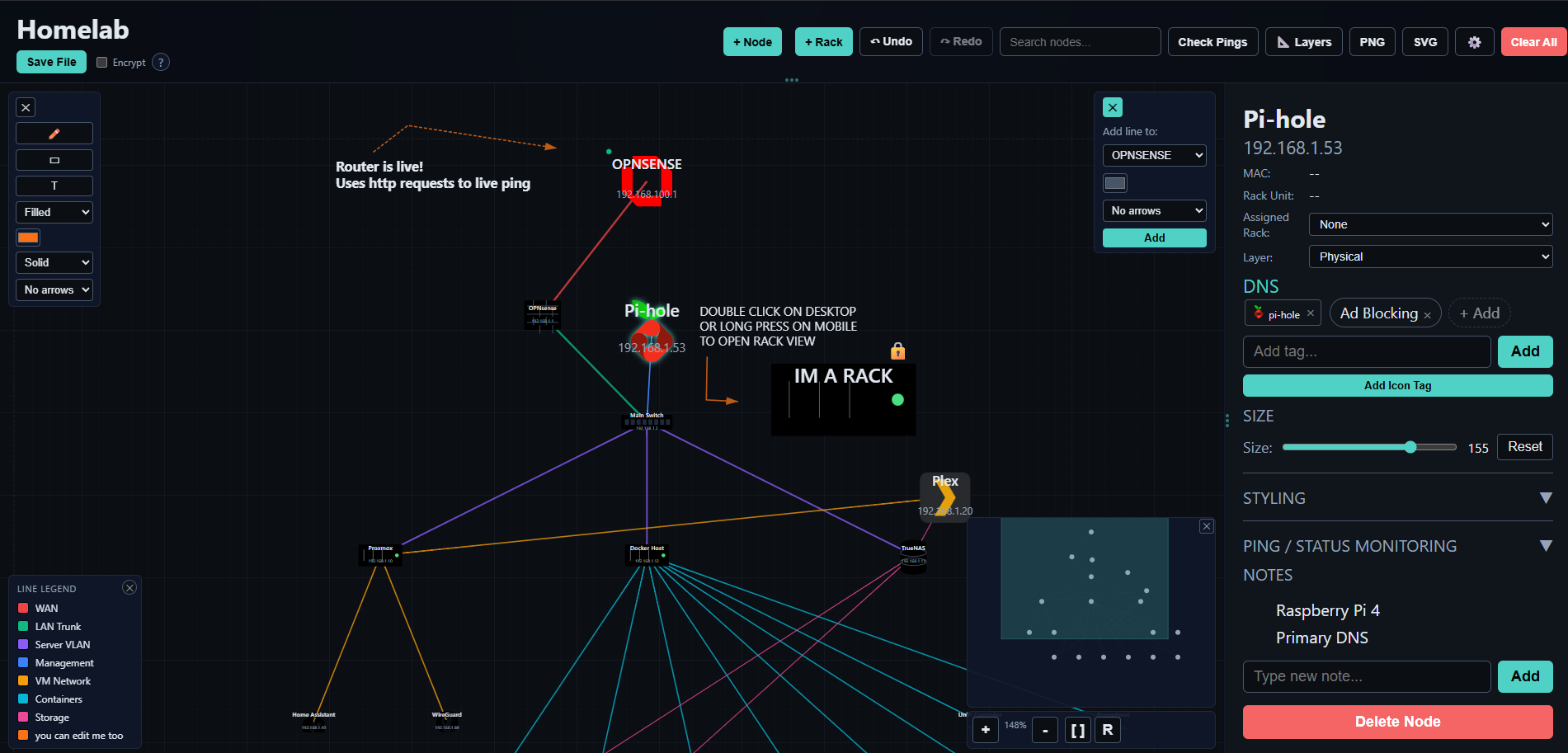Toggle the Encrypt checkbox
The height and width of the screenshot is (753, 1568).
pyautogui.click(x=102, y=62)
